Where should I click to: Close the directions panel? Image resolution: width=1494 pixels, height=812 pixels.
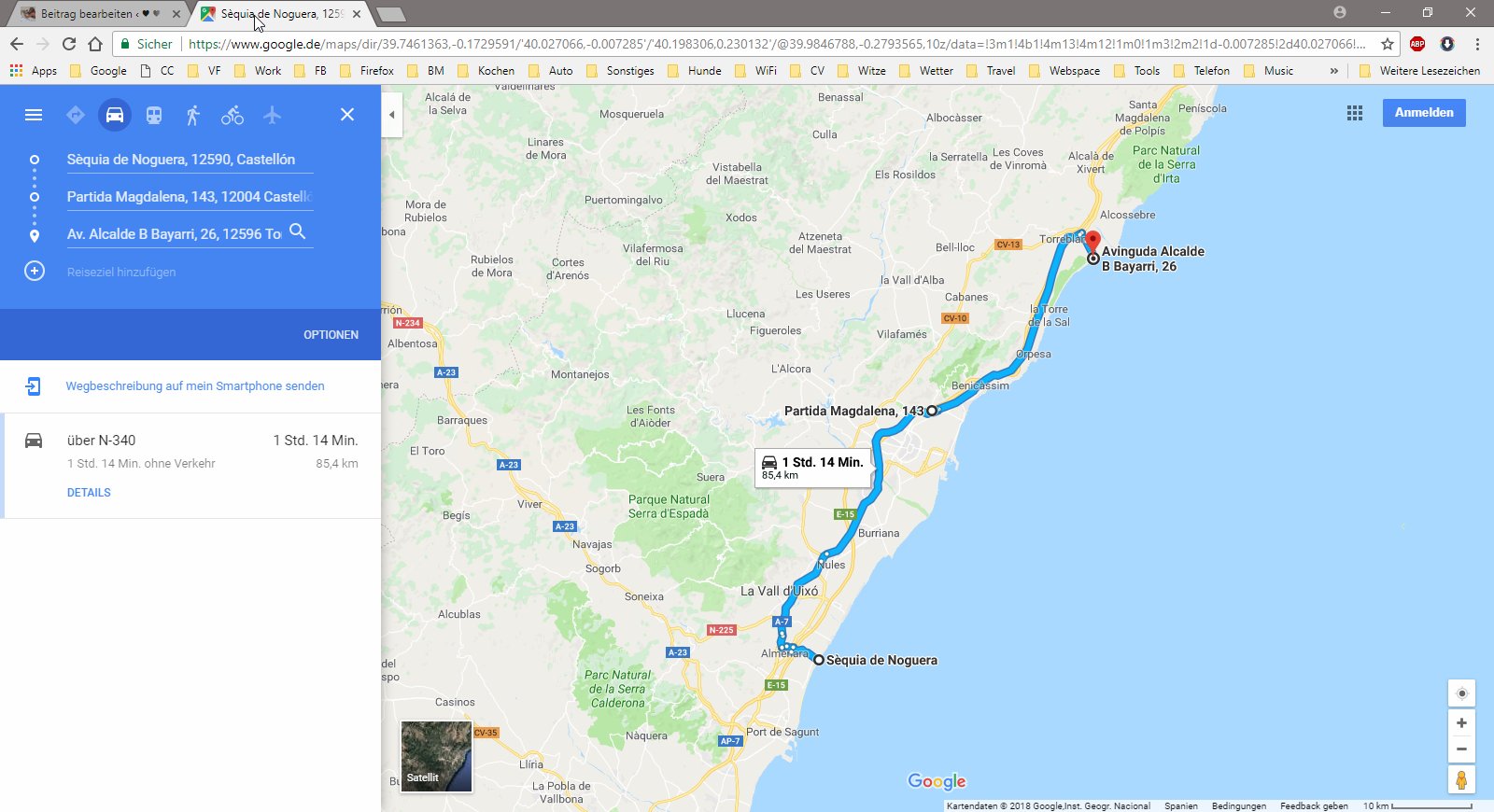347,115
